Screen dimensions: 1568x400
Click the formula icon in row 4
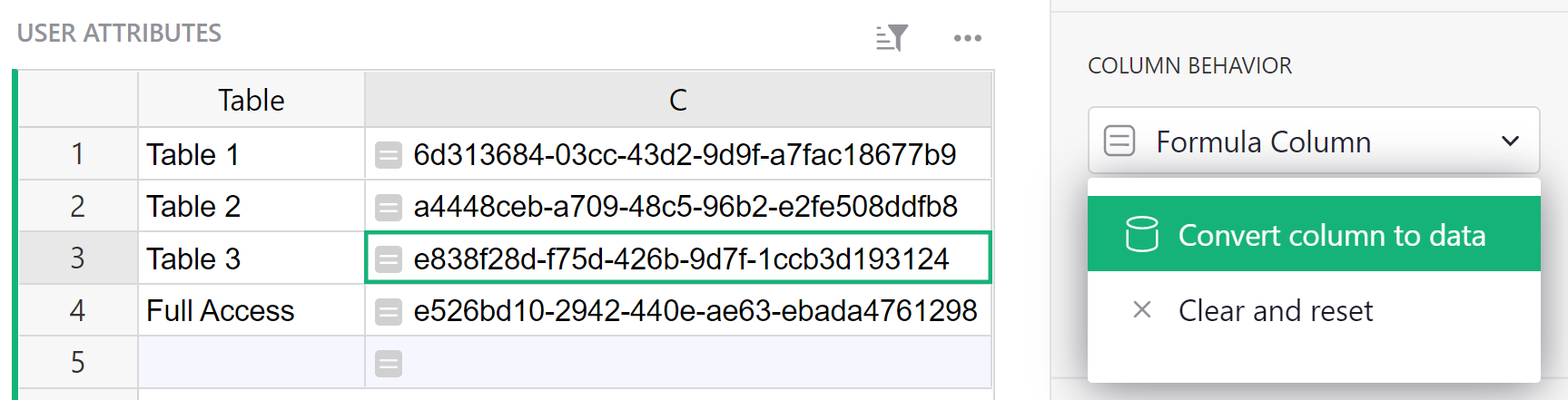(389, 312)
